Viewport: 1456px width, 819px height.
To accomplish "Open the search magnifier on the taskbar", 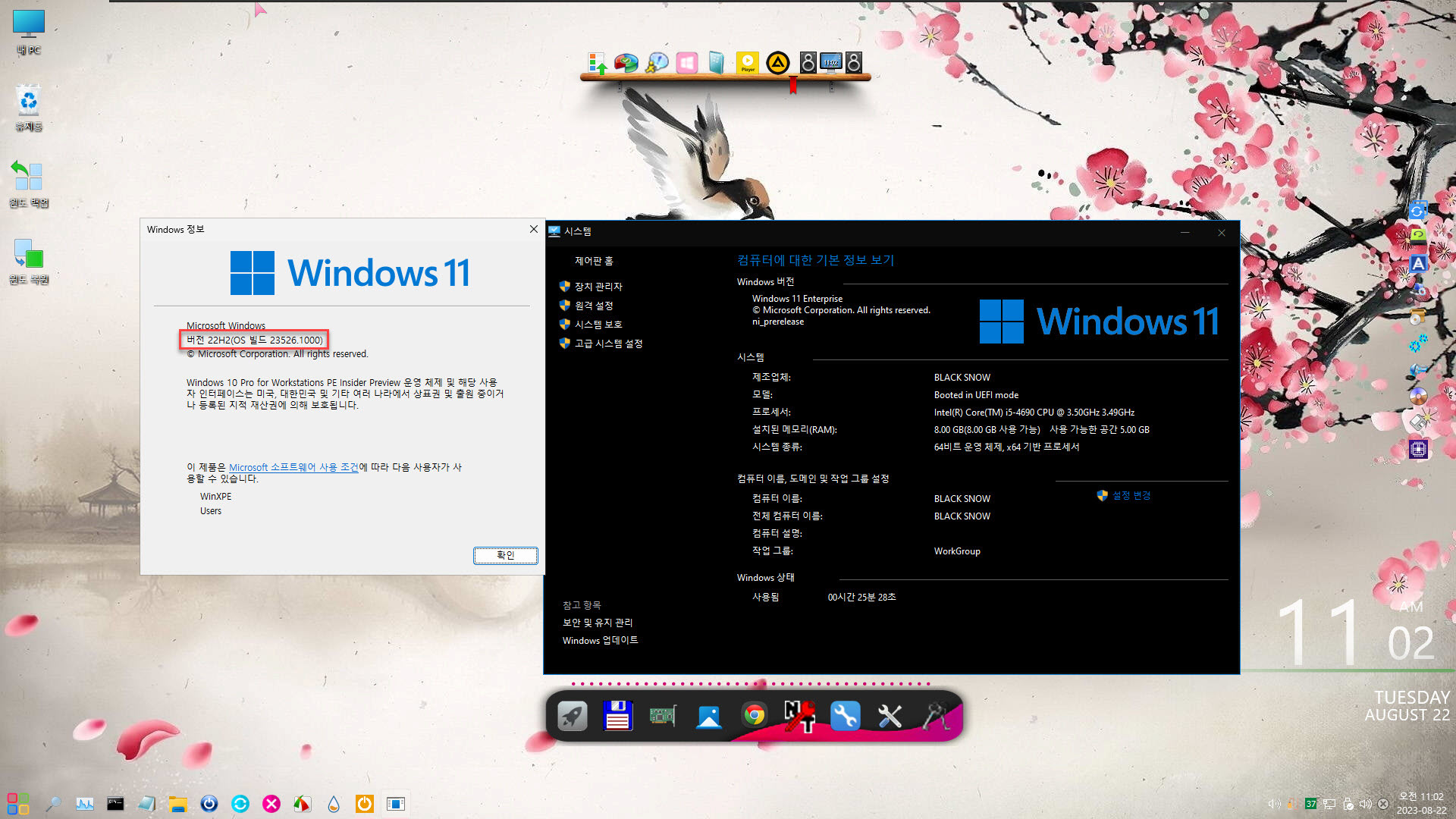I will pos(53,804).
